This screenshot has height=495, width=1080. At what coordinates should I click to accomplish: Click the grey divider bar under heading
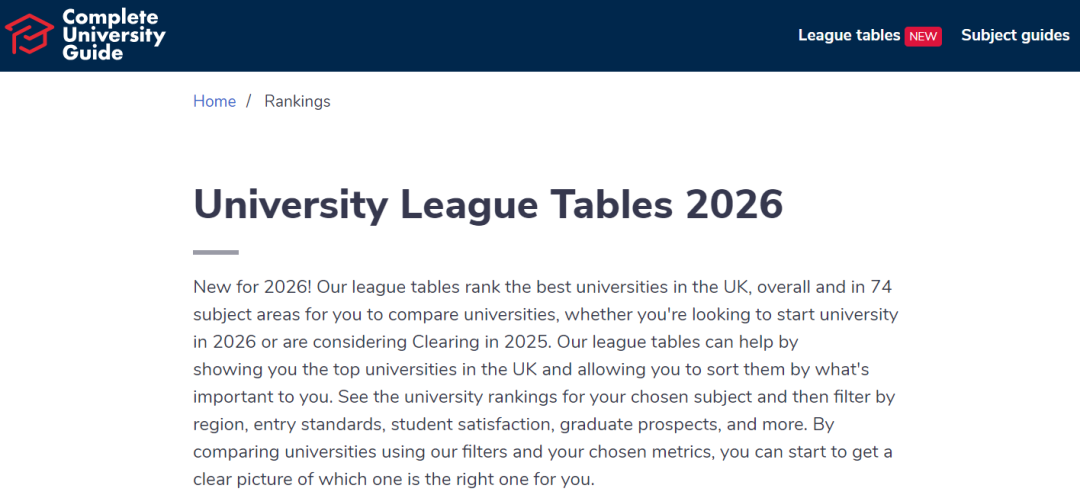[x=215, y=252]
